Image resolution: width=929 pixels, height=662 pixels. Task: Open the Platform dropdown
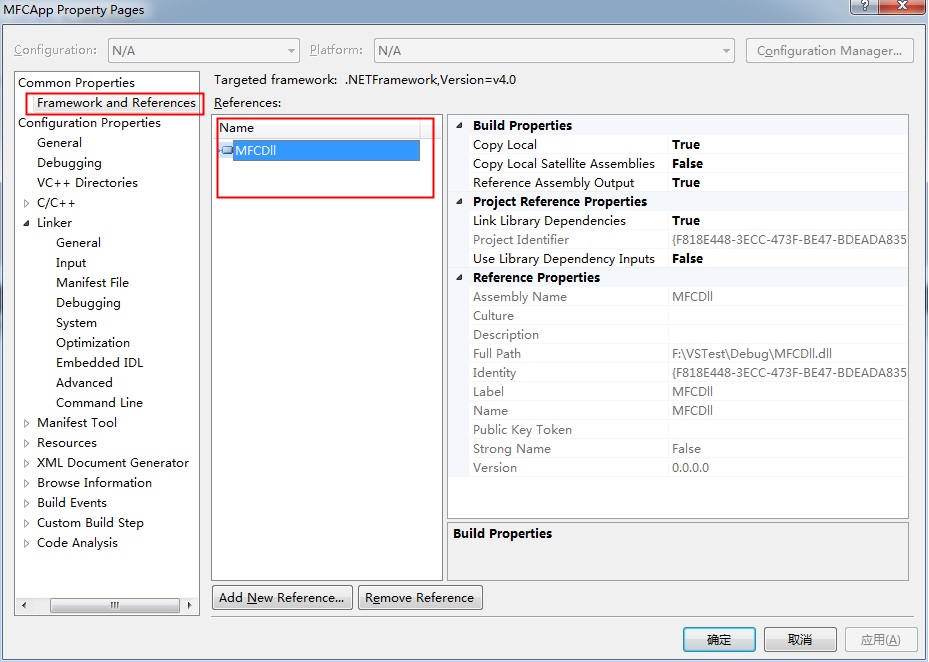[x=554, y=50]
